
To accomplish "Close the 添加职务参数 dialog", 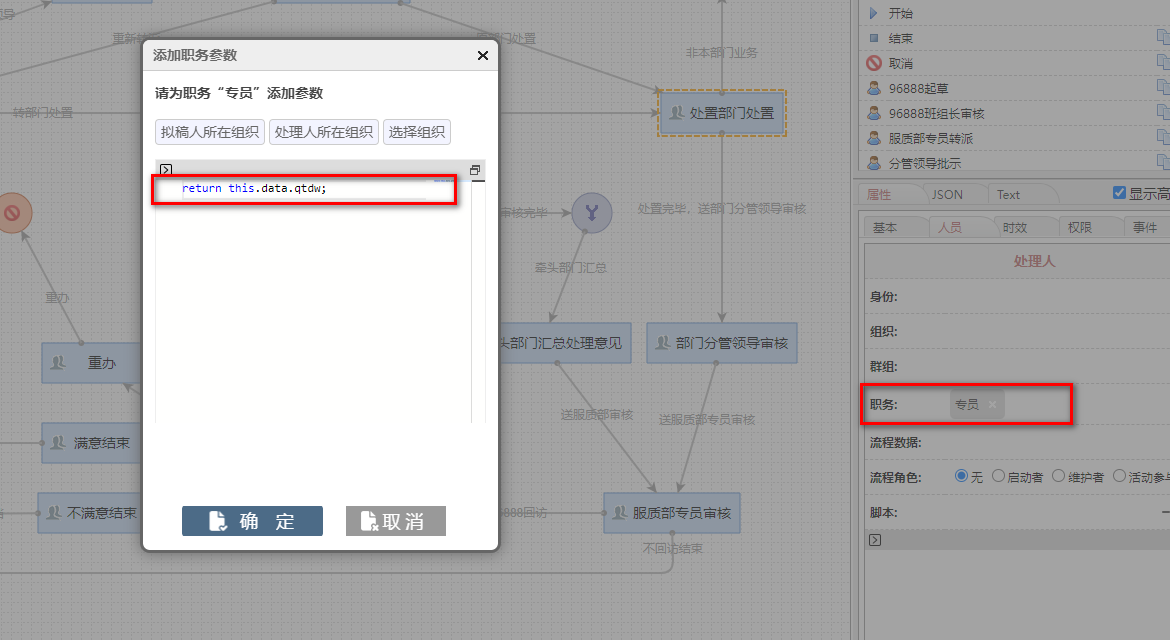I will [483, 55].
